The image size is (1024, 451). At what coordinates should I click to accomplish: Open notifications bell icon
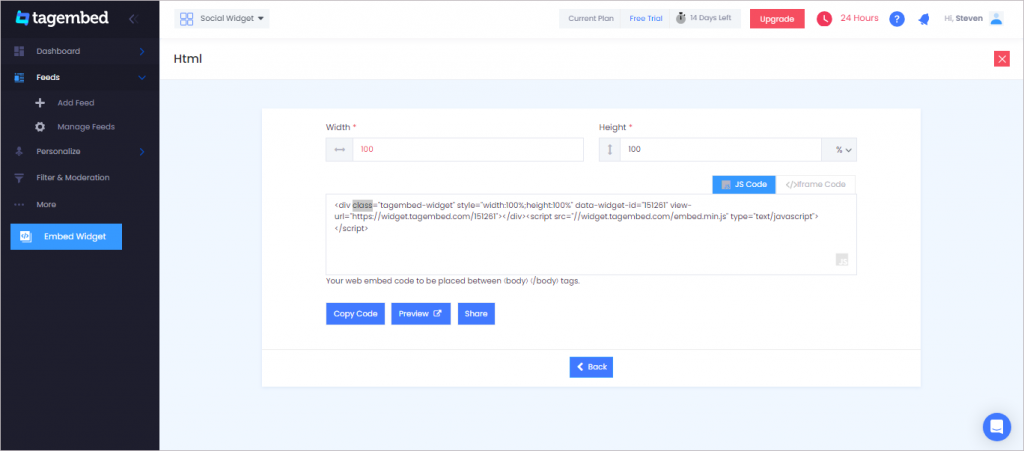pyautogui.click(x=923, y=19)
